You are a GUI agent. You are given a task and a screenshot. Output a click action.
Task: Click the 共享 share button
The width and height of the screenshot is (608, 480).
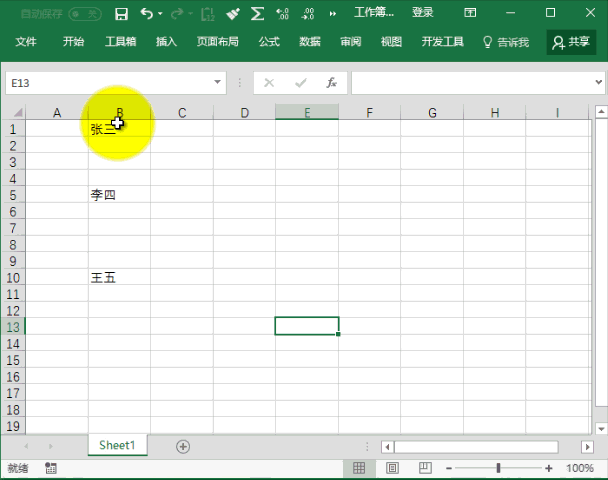click(571, 42)
